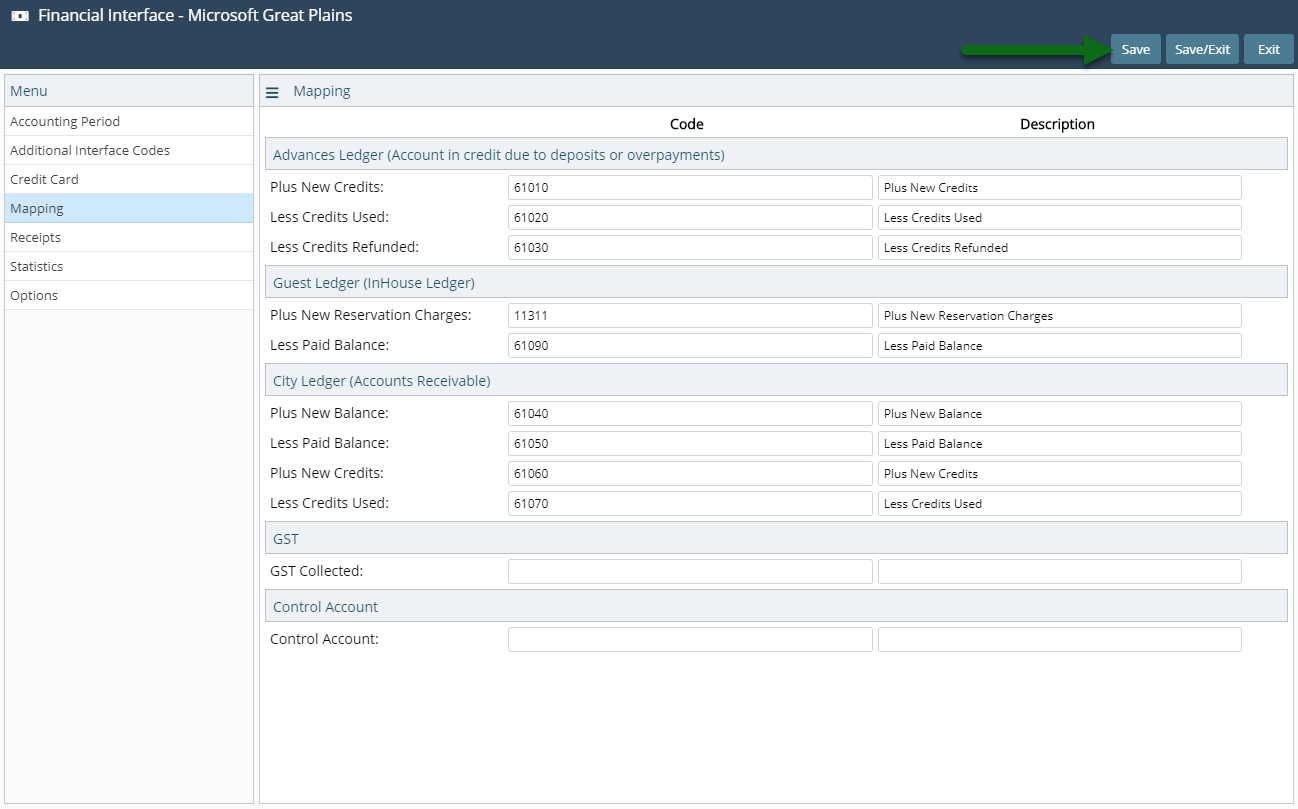Click the Exit button

point(1269,49)
